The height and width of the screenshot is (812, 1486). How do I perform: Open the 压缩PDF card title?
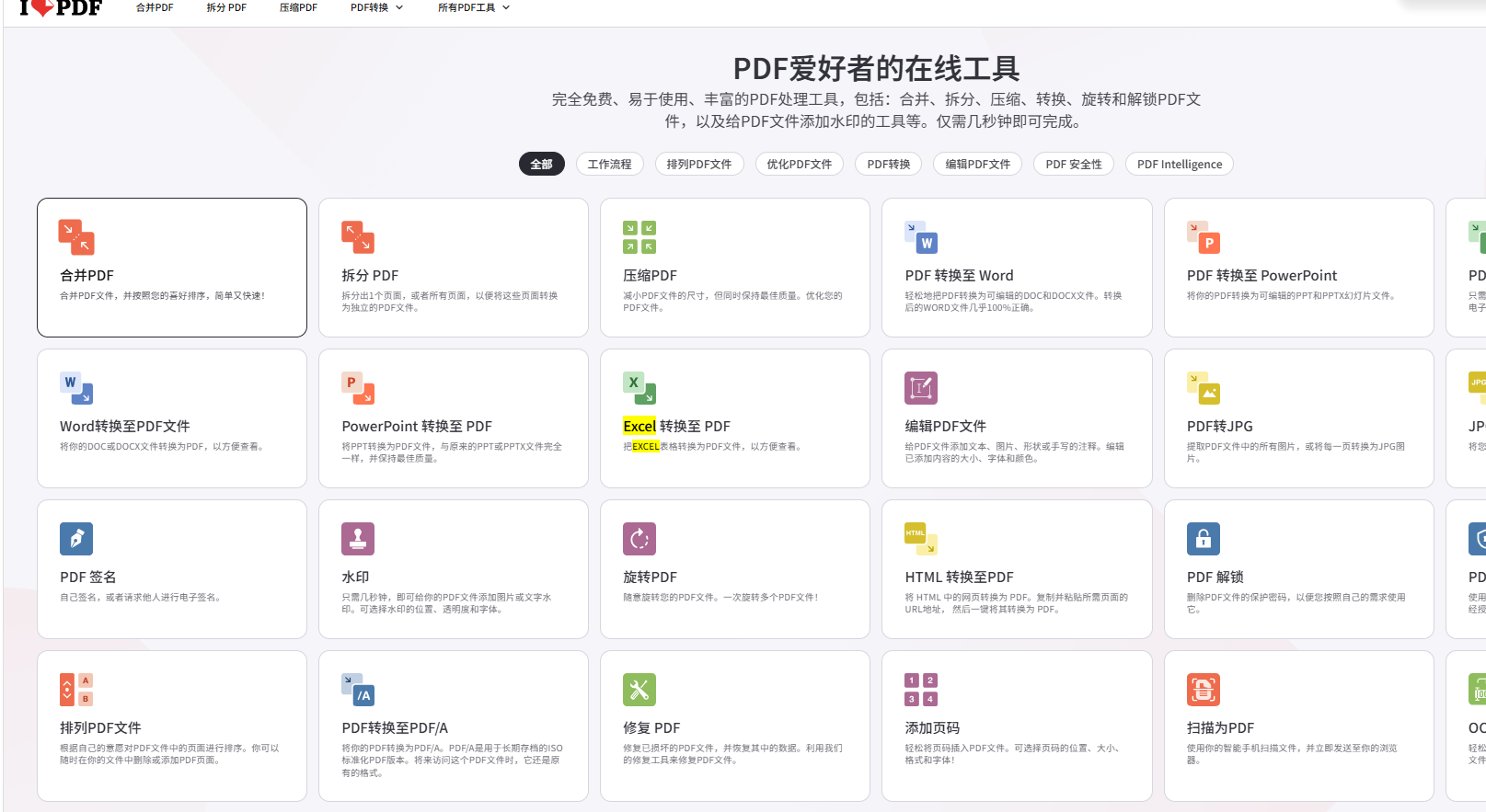(x=650, y=275)
